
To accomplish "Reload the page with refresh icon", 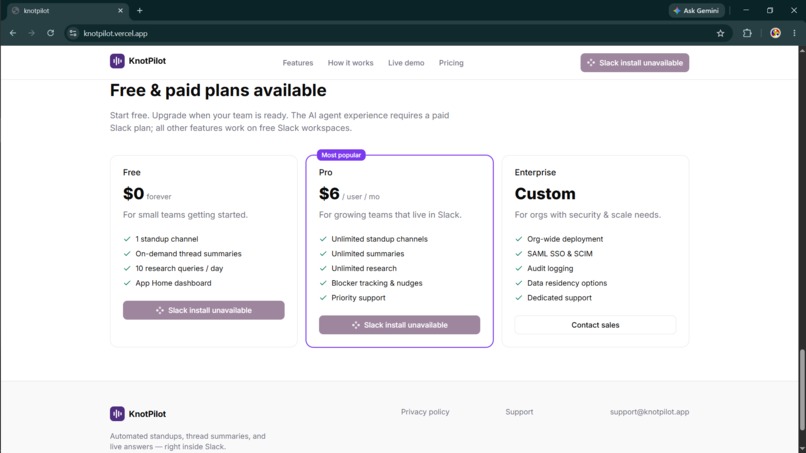I will (x=50, y=33).
